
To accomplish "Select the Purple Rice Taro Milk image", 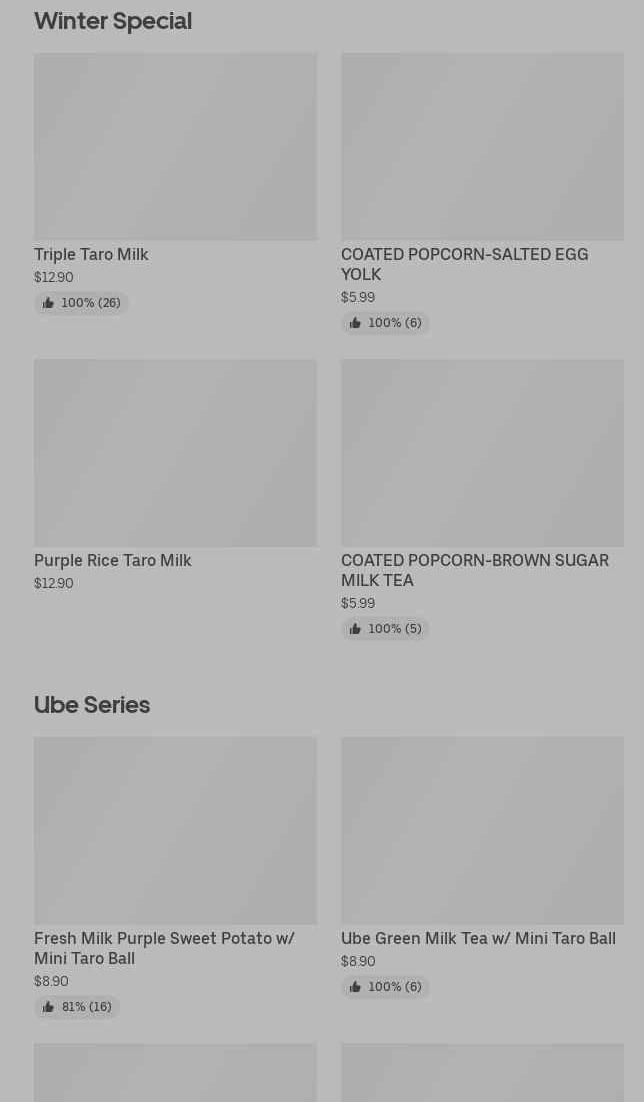I will click(175, 452).
